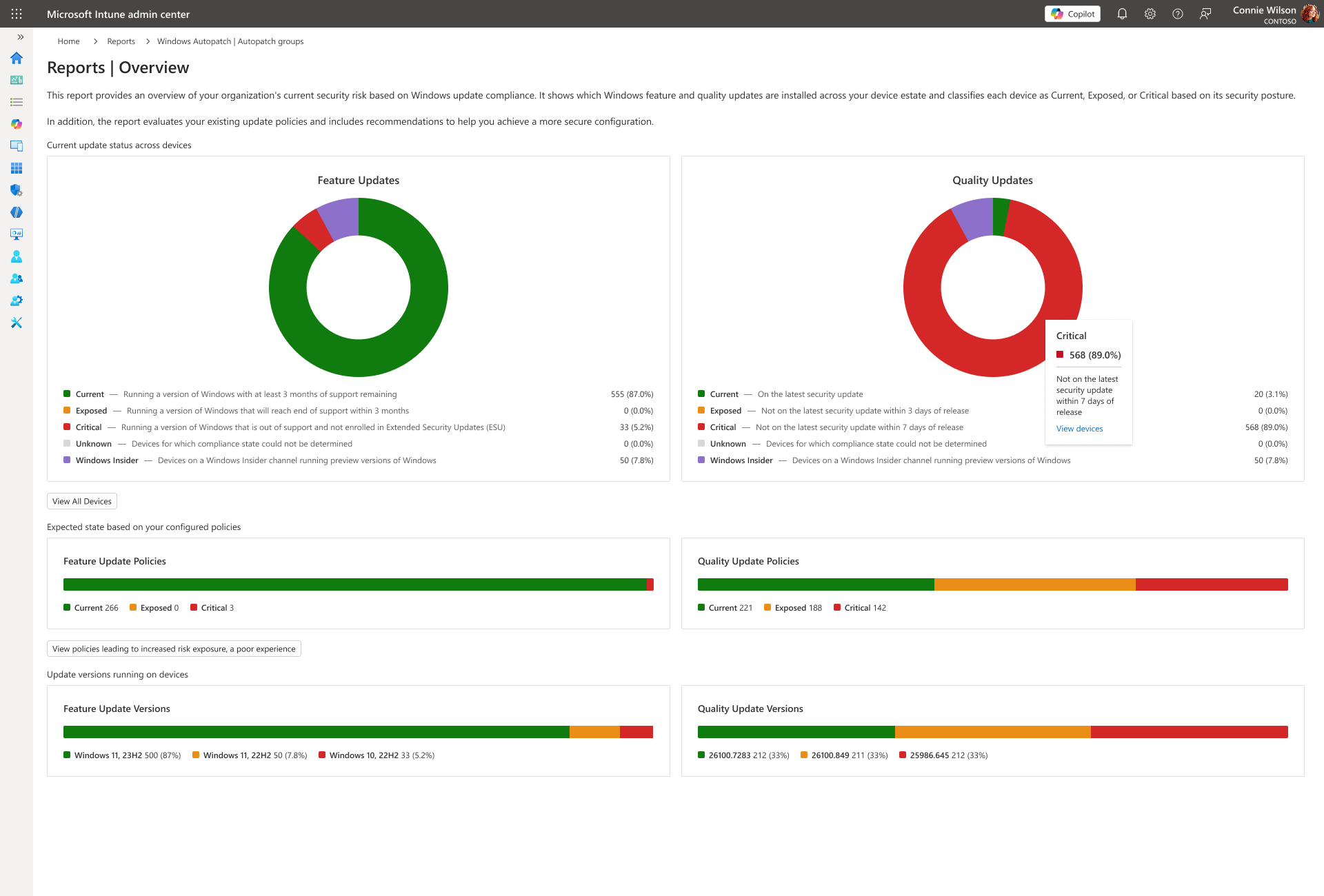The image size is (1324, 896).
Task: Select red Critical segment of Quality Update Policies bar
Action: [x=1212, y=584]
